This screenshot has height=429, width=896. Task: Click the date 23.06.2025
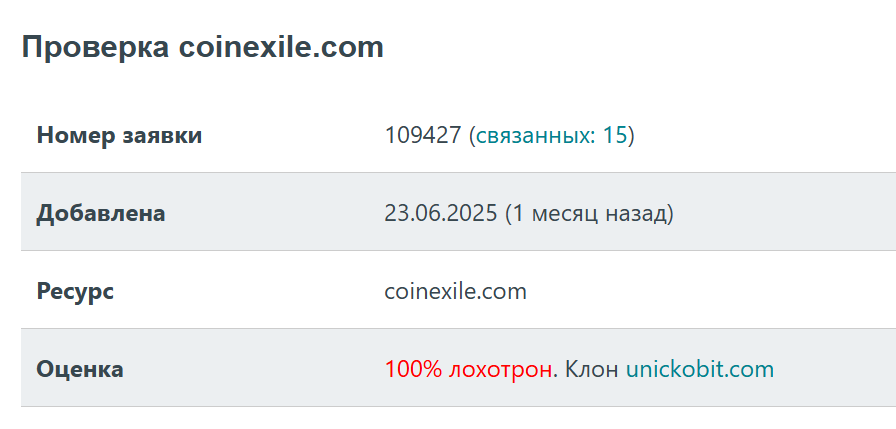point(440,213)
